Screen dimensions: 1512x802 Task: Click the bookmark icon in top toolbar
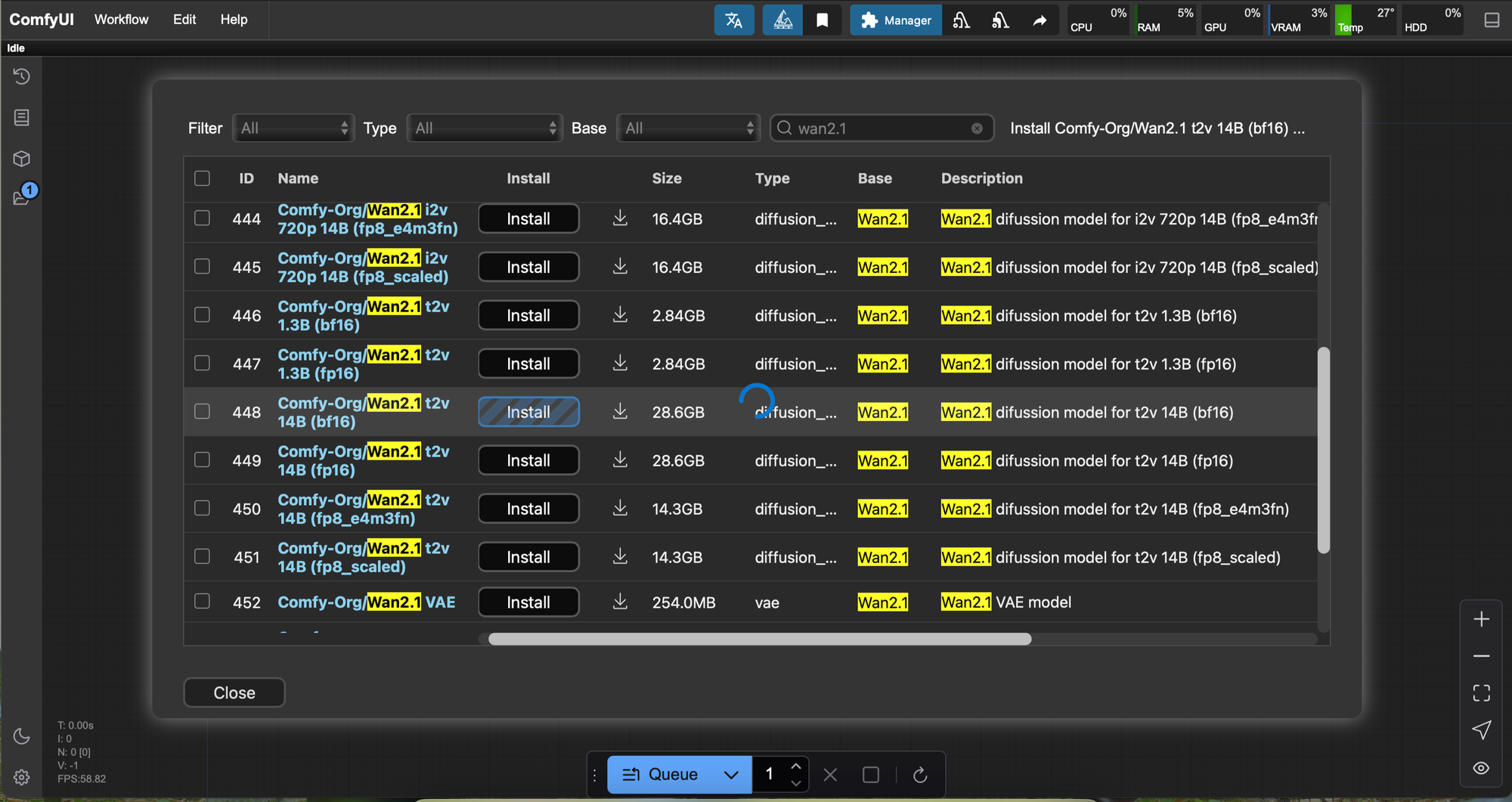pyautogui.click(x=823, y=20)
